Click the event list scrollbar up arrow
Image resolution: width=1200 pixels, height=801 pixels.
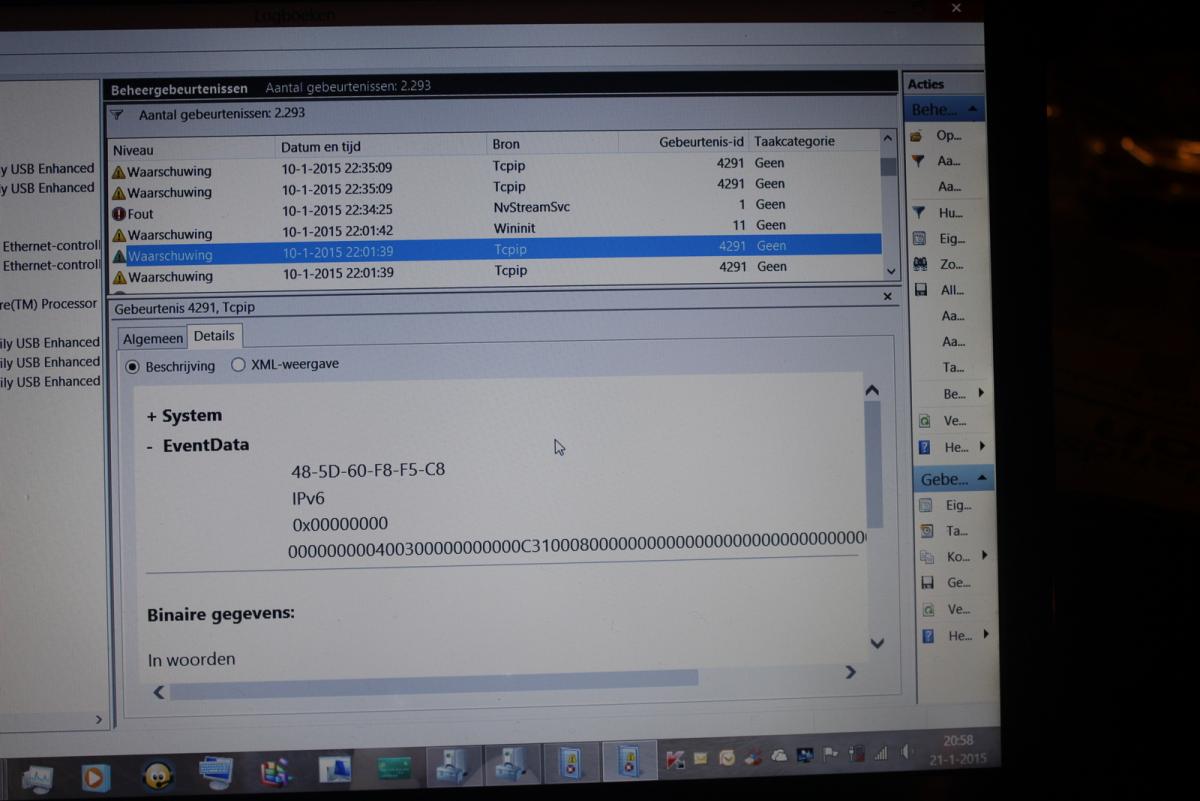(888, 139)
